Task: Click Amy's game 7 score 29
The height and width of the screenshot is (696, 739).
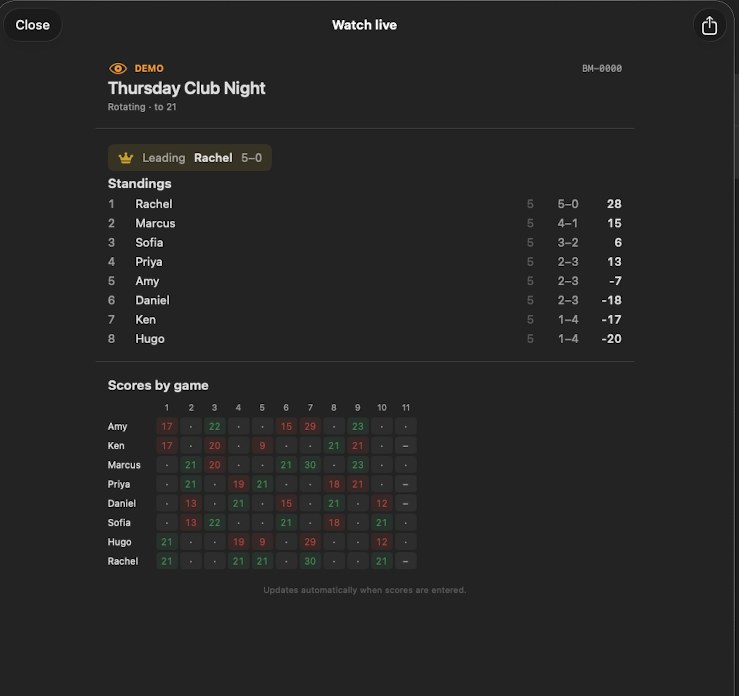Action: point(310,426)
